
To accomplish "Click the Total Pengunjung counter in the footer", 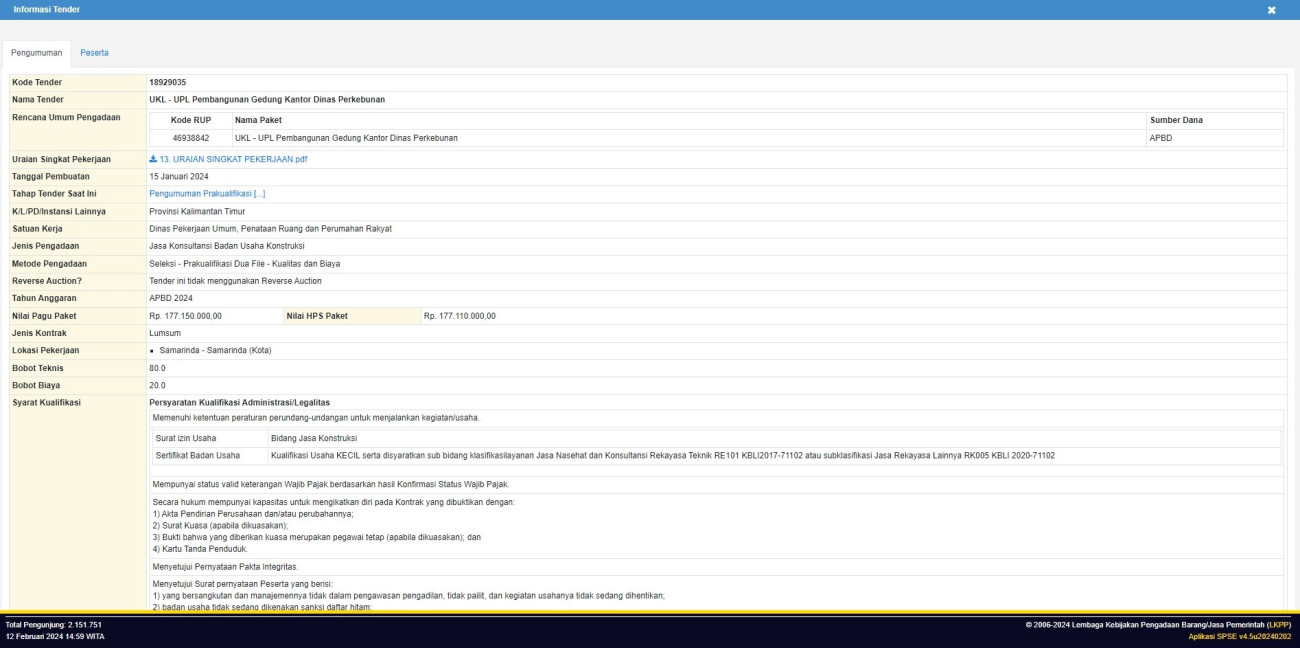I will [x=53, y=625].
